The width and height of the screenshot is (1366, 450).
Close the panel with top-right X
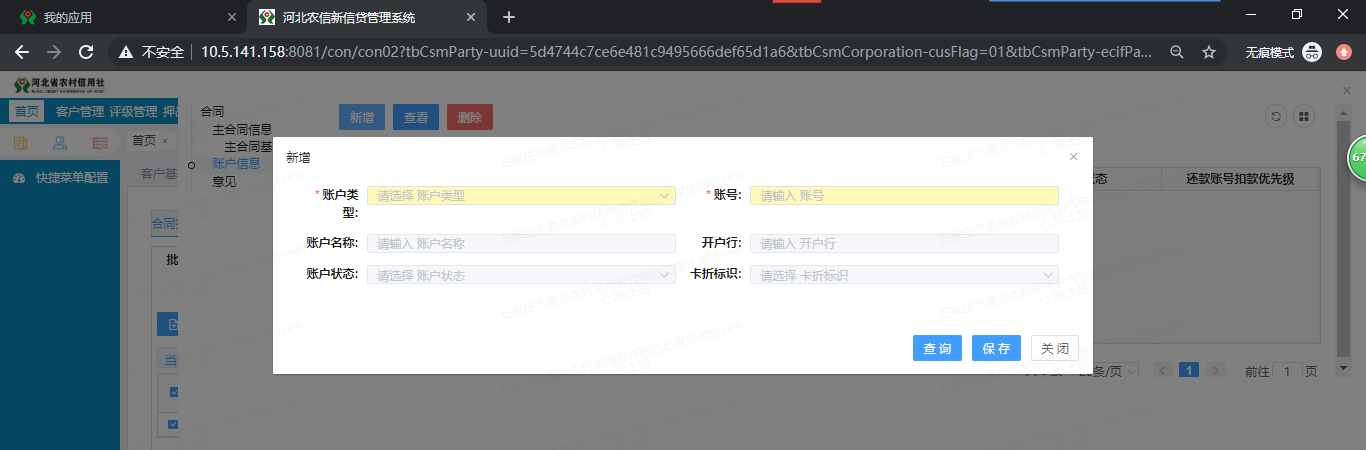(x=1346, y=90)
